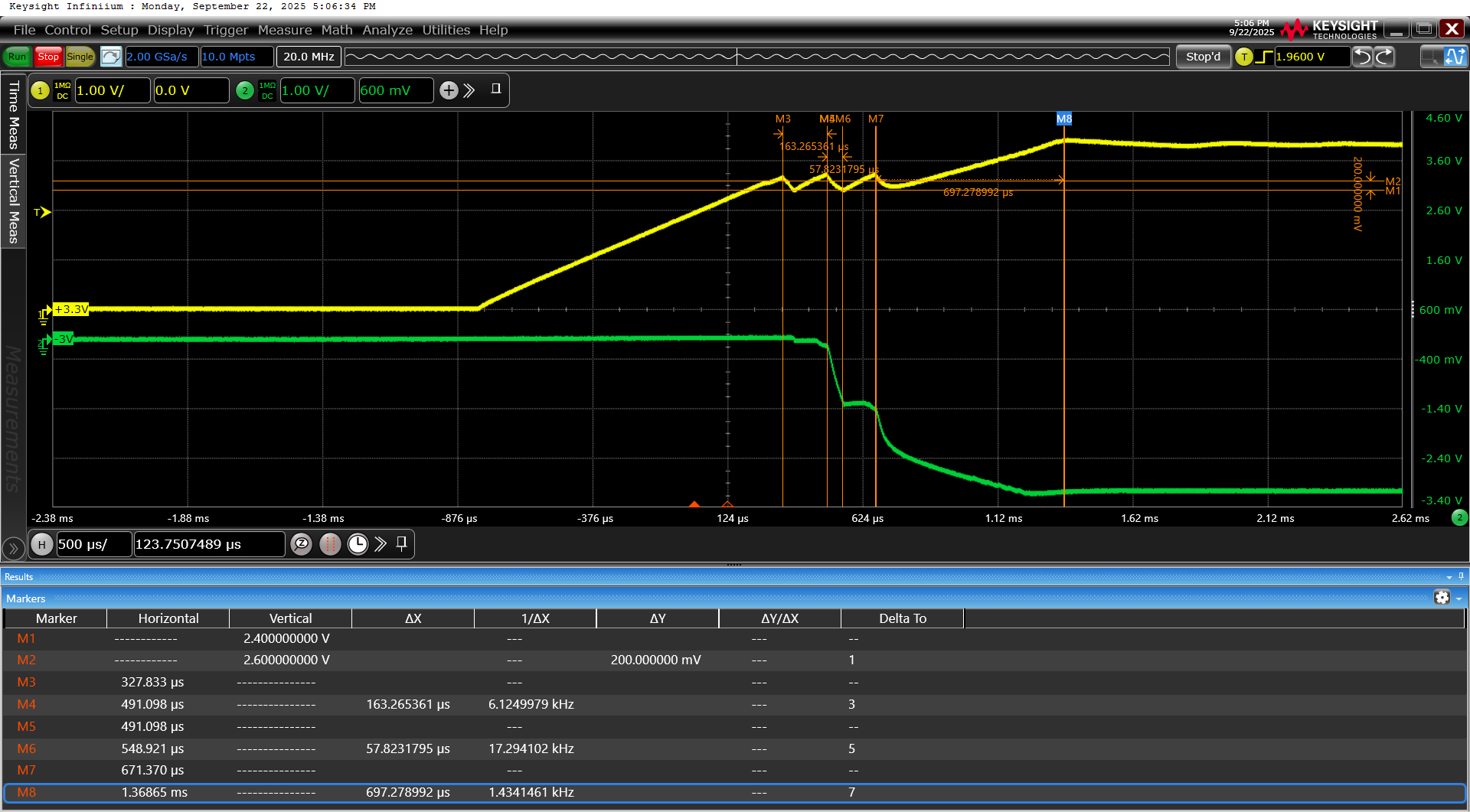Edit channel 2 scale 1.00 V/ field

tap(317, 90)
